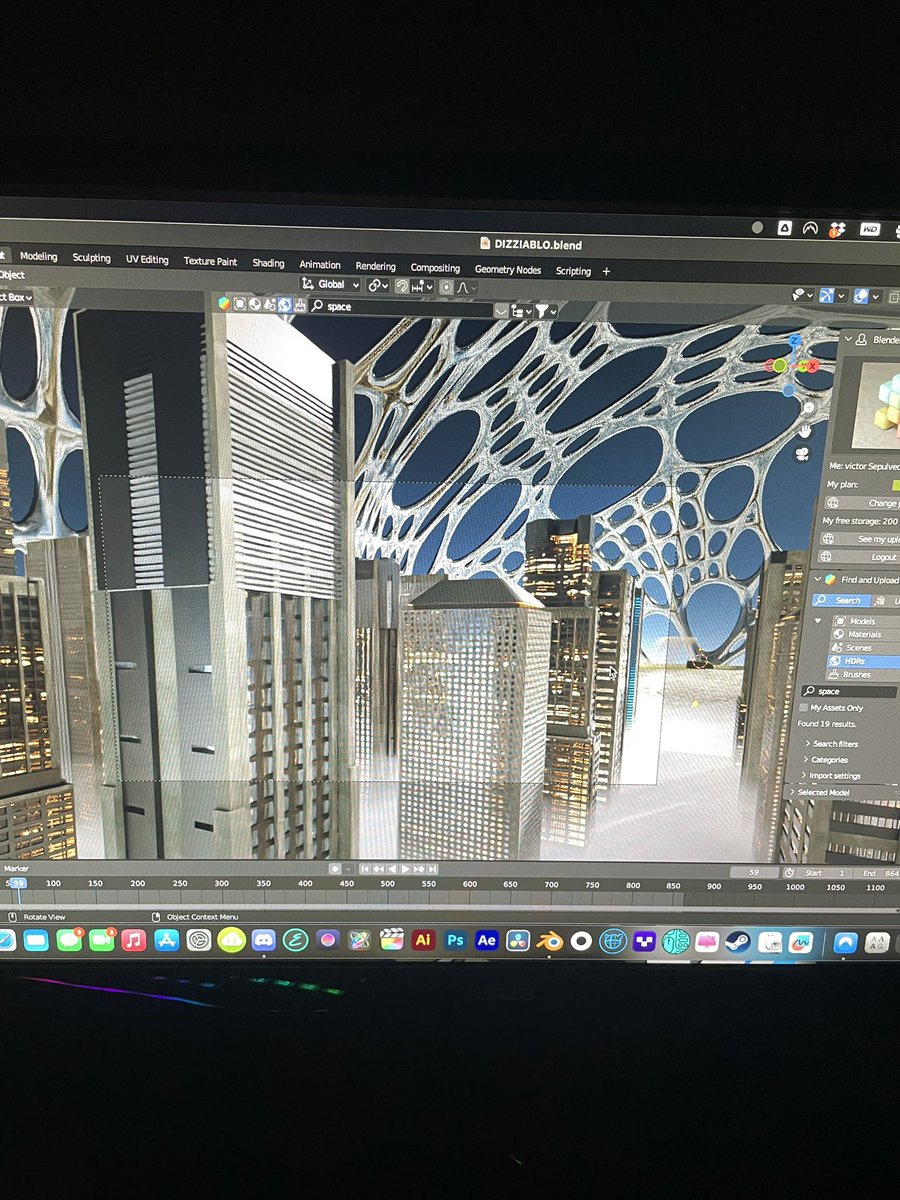Viewport: 900px width, 1200px height.
Task: Expand the Selected Model panel
Action: pyautogui.click(x=818, y=792)
